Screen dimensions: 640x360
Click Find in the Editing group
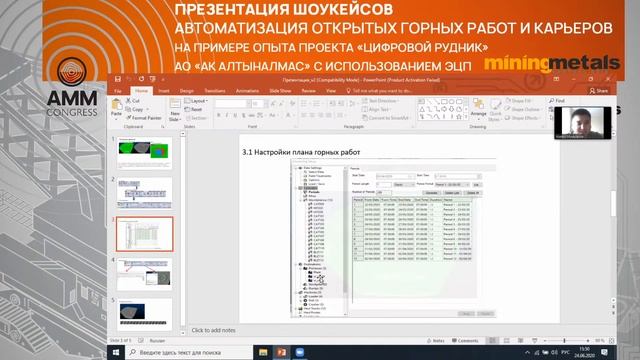[557, 100]
